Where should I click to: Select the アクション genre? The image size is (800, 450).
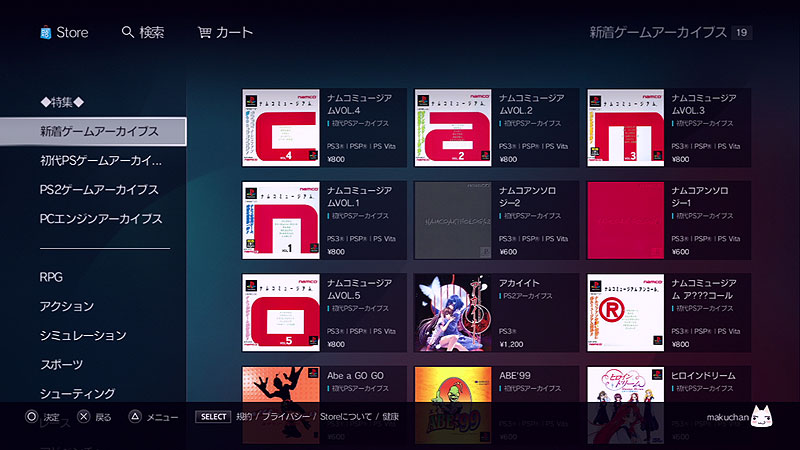pyautogui.click(x=67, y=306)
